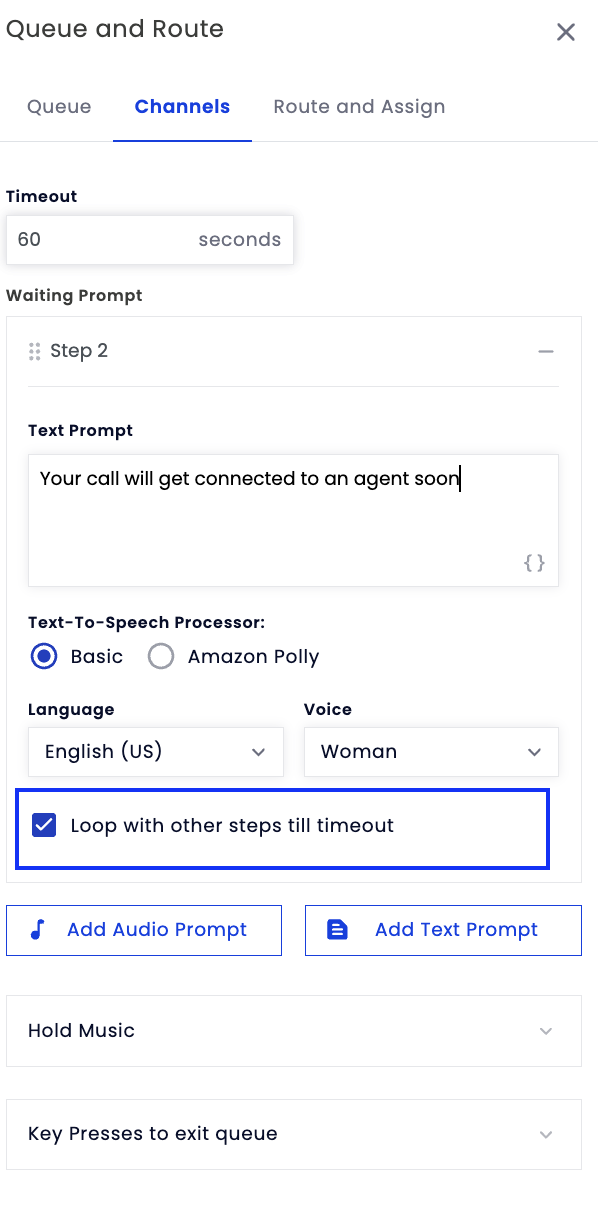Select the Basic text-to-speech processor

(44, 656)
